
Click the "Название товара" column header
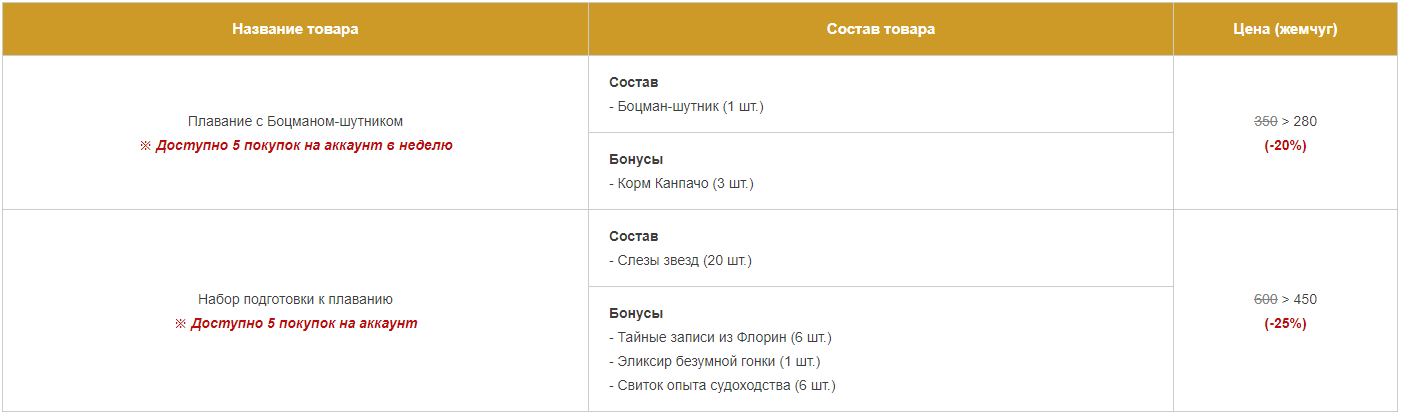[x=295, y=29]
